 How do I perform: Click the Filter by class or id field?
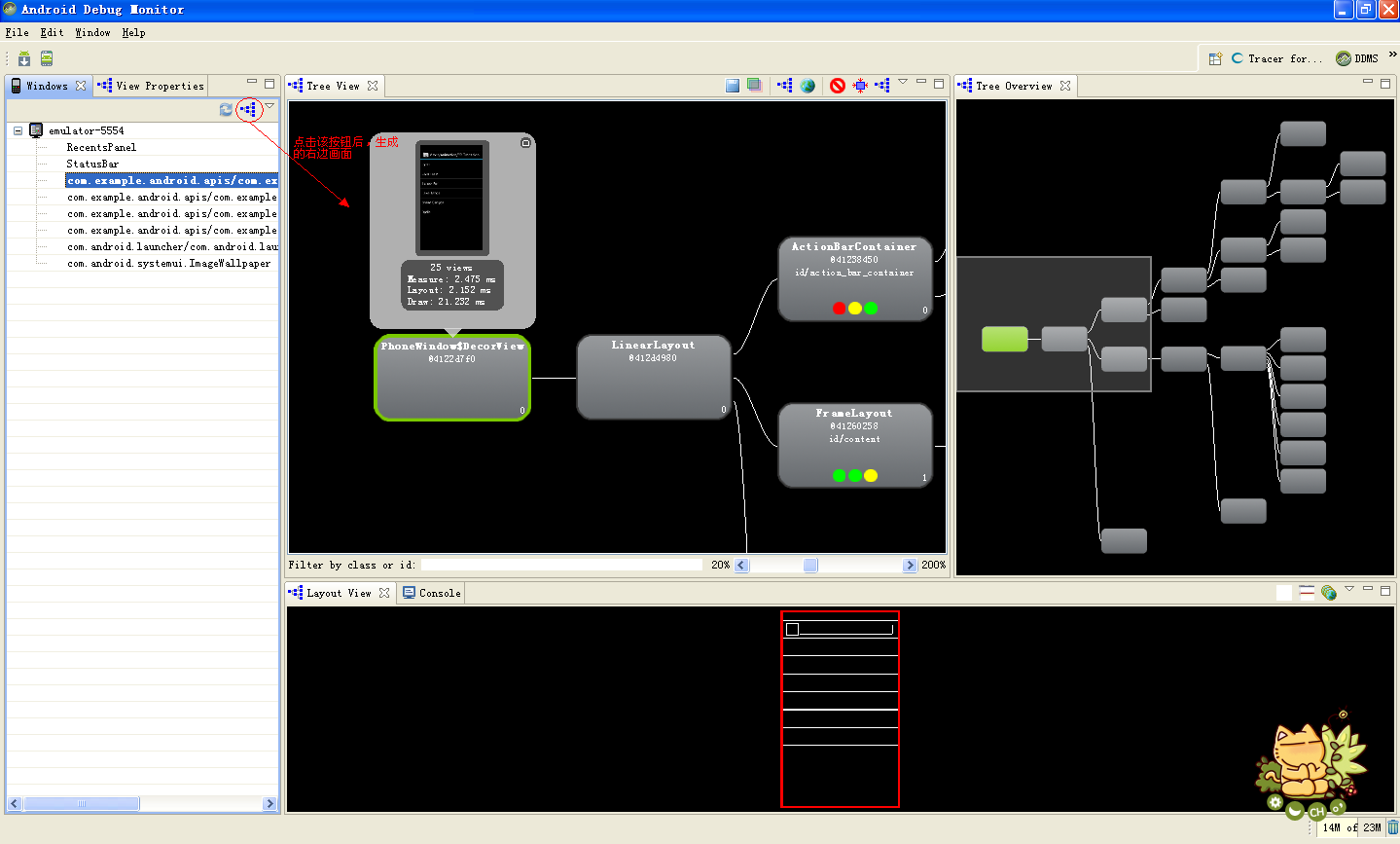click(561, 565)
